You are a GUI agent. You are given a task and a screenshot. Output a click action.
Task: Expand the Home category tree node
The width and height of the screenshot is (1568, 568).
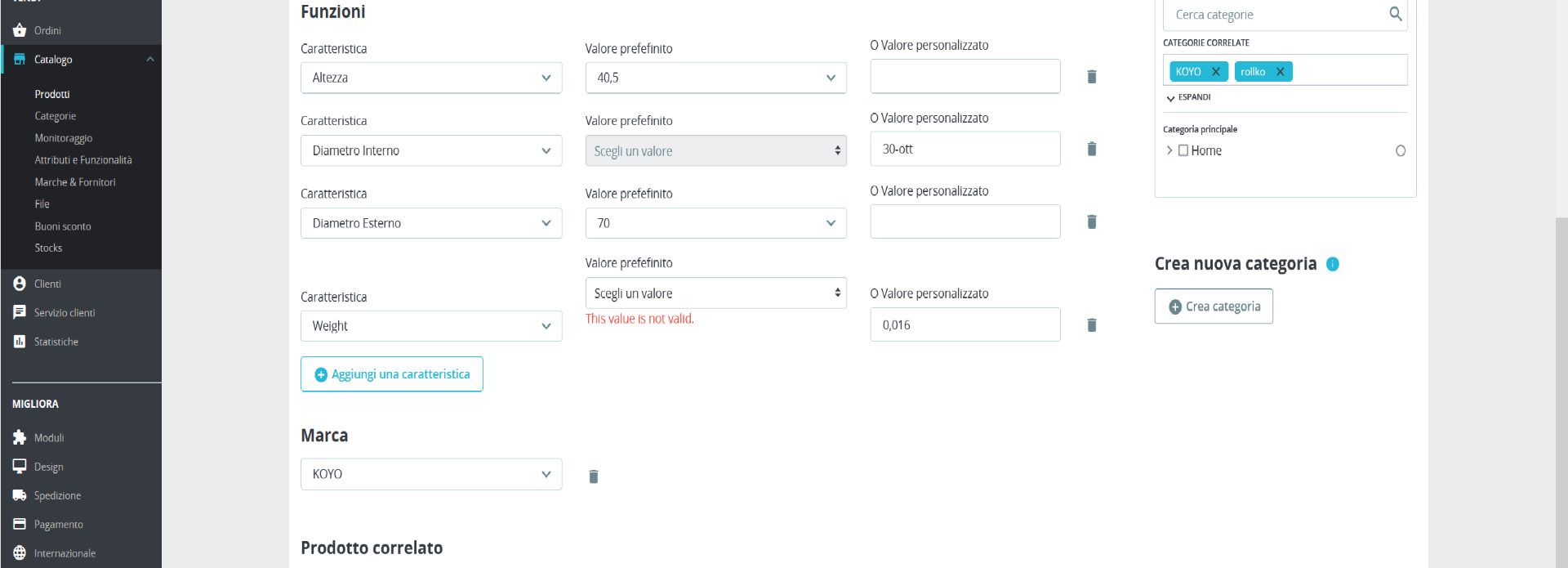(x=1169, y=150)
